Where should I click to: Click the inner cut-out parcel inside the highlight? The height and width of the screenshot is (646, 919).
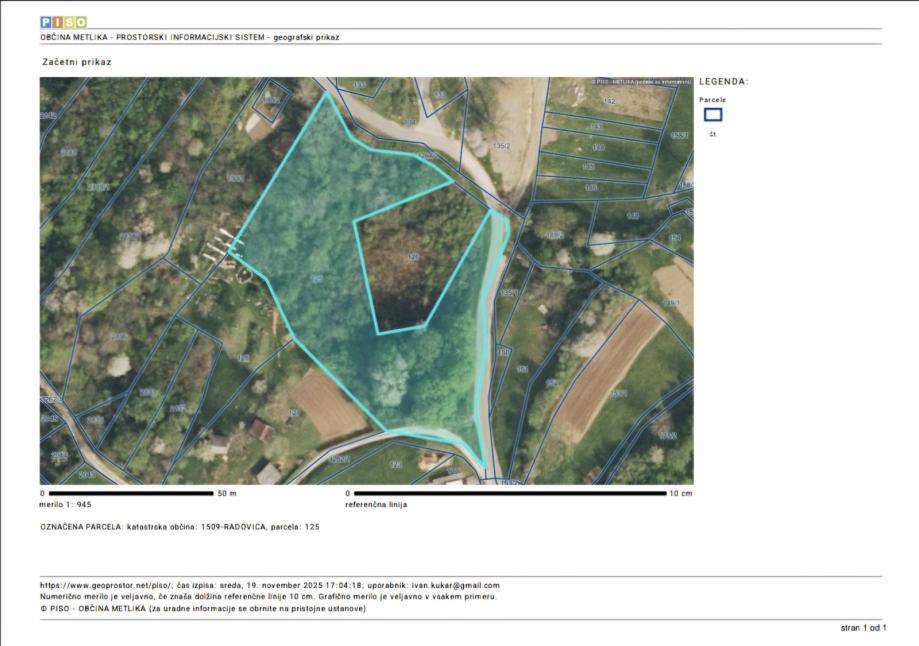coord(408,270)
